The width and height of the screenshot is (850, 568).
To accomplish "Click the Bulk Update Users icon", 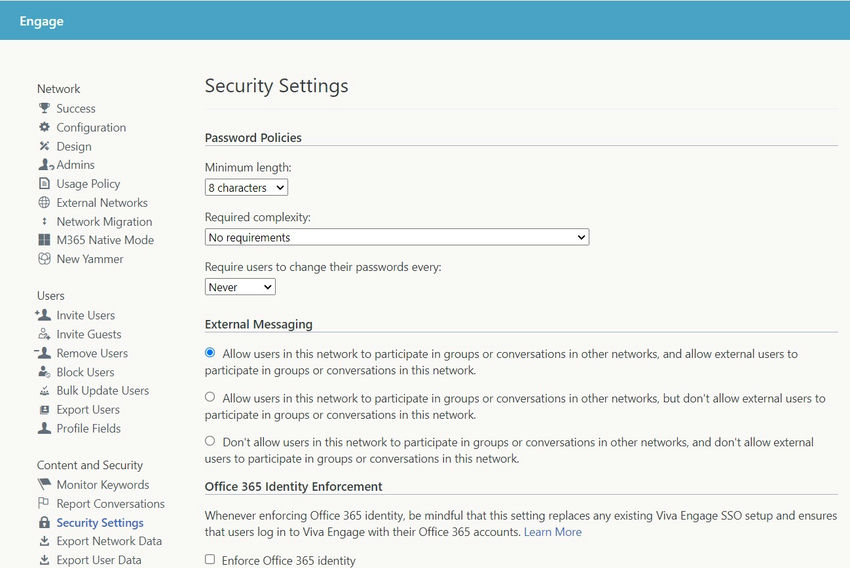I will tap(44, 390).
